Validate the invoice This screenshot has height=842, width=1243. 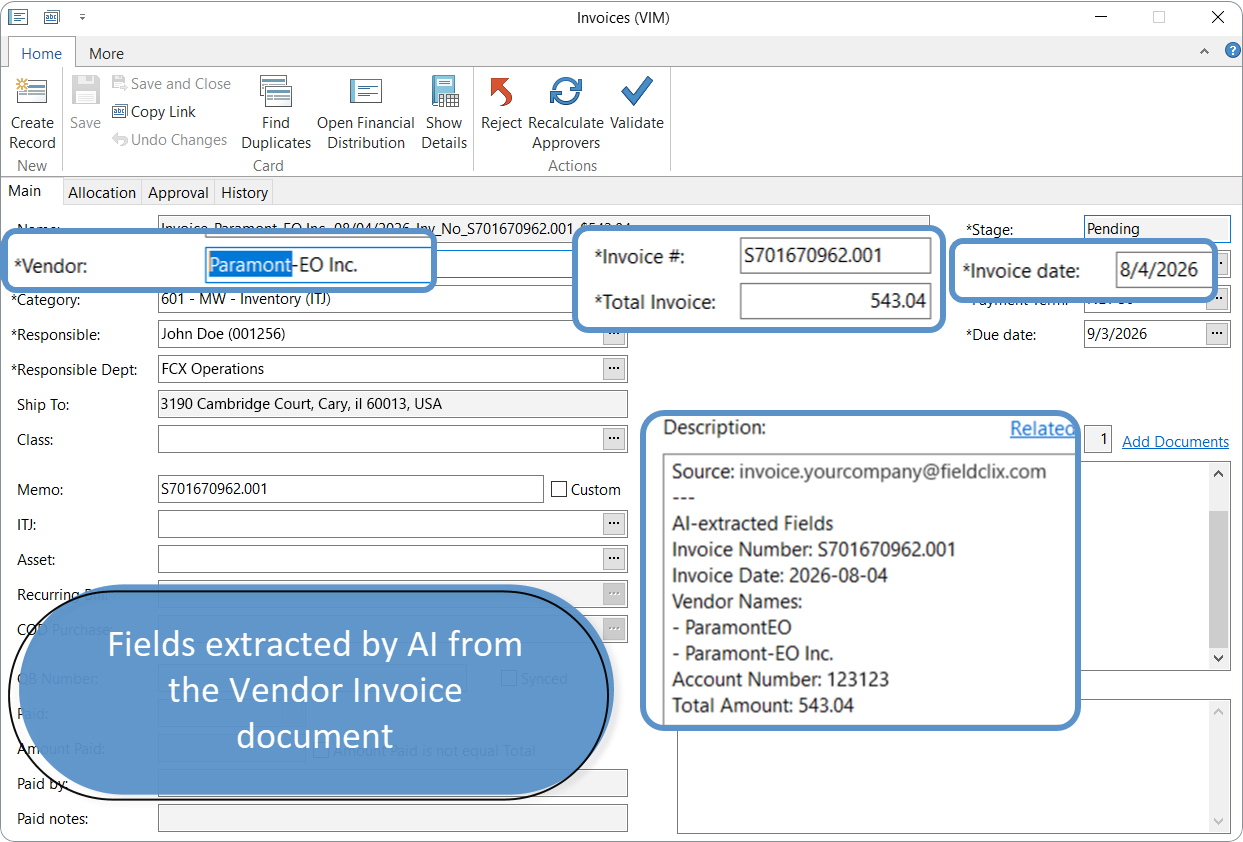click(637, 103)
